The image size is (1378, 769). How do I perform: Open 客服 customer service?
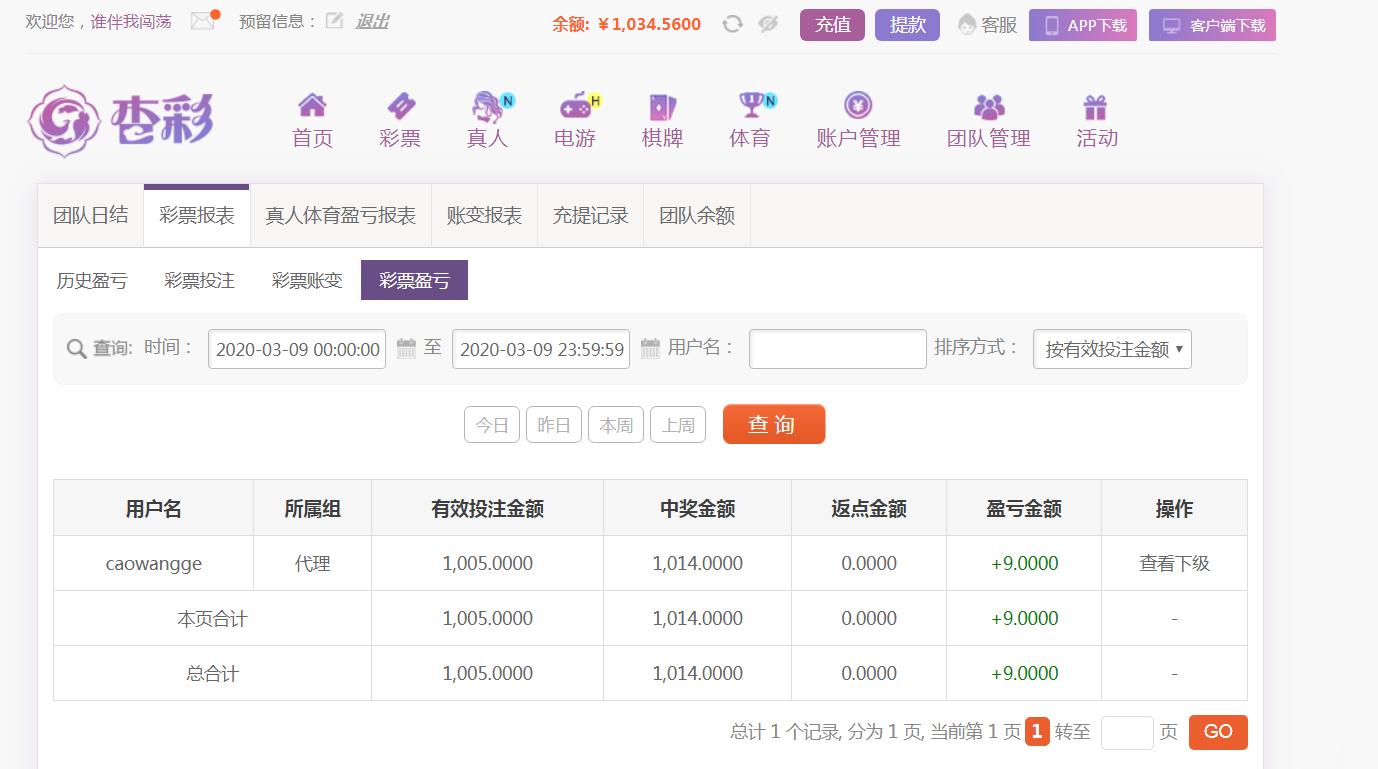pyautogui.click(x=987, y=25)
